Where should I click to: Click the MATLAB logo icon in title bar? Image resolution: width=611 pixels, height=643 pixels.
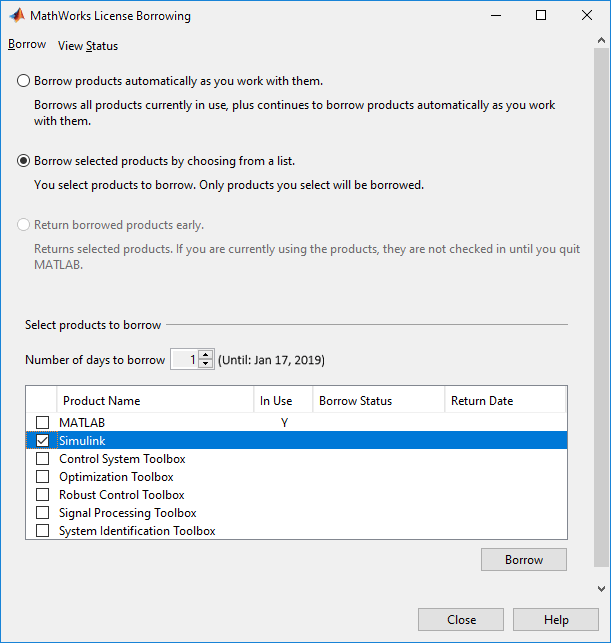(x=15, y=16)
